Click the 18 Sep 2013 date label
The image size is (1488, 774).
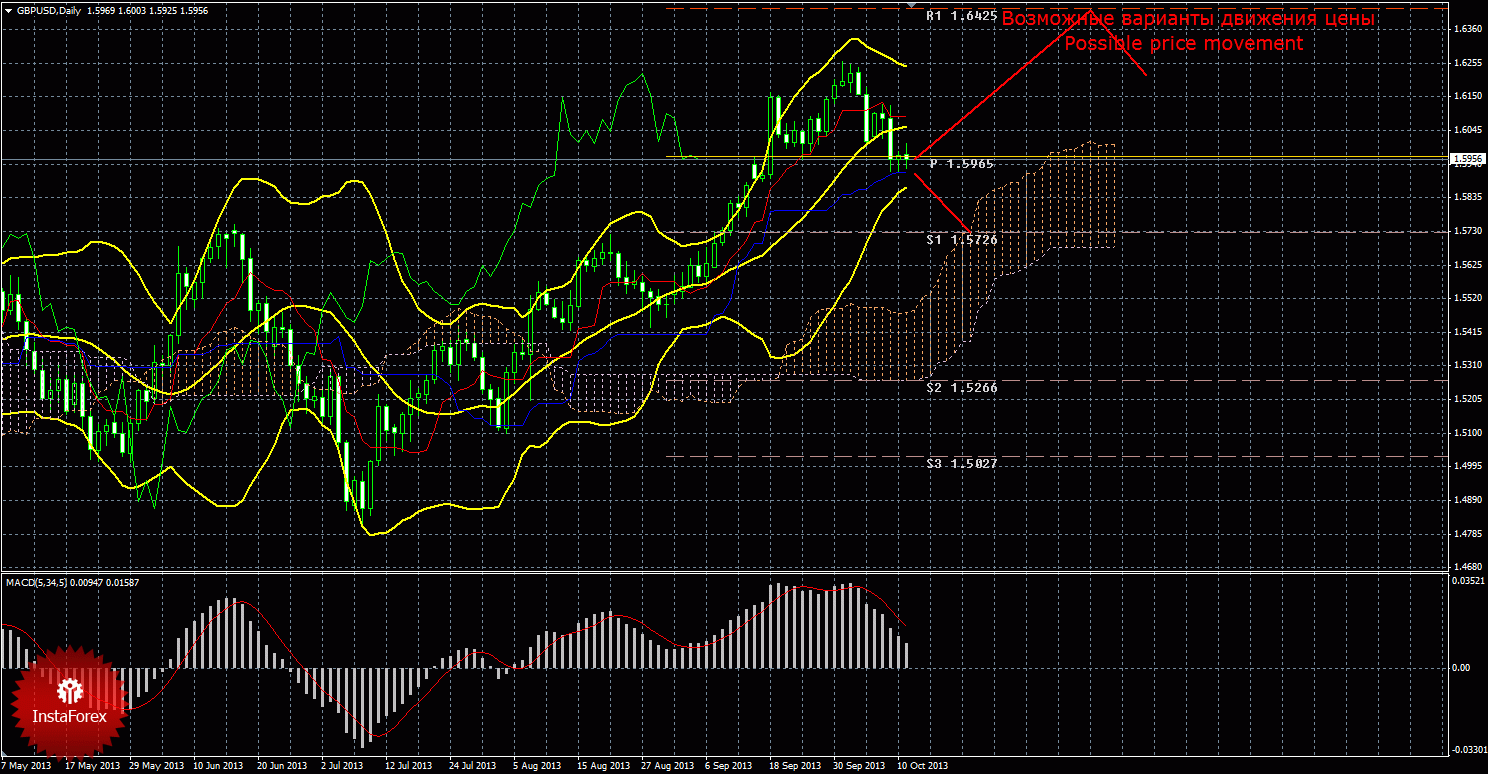[792, 766]
